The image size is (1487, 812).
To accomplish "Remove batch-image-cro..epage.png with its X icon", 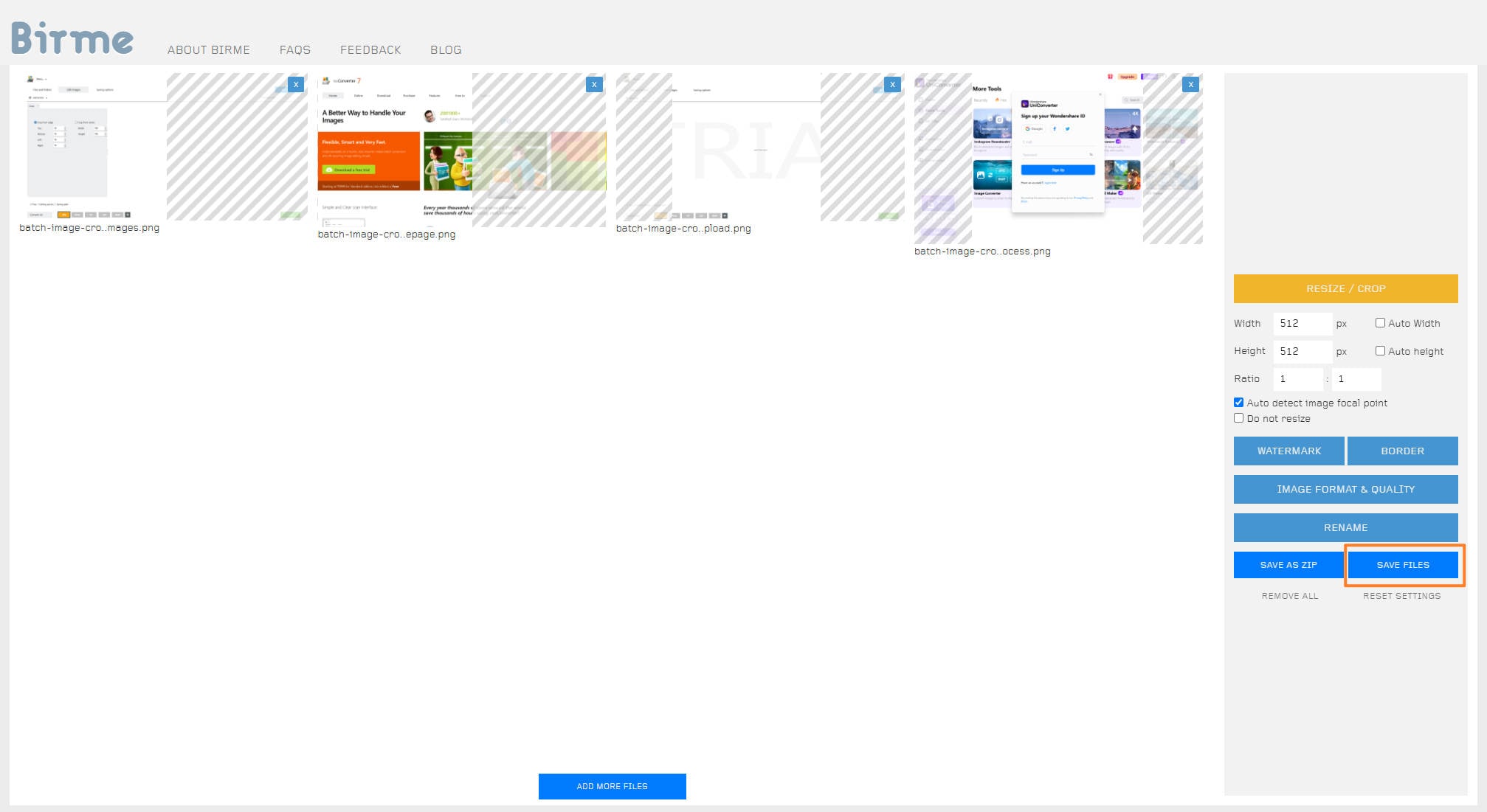I will [594, 85].
